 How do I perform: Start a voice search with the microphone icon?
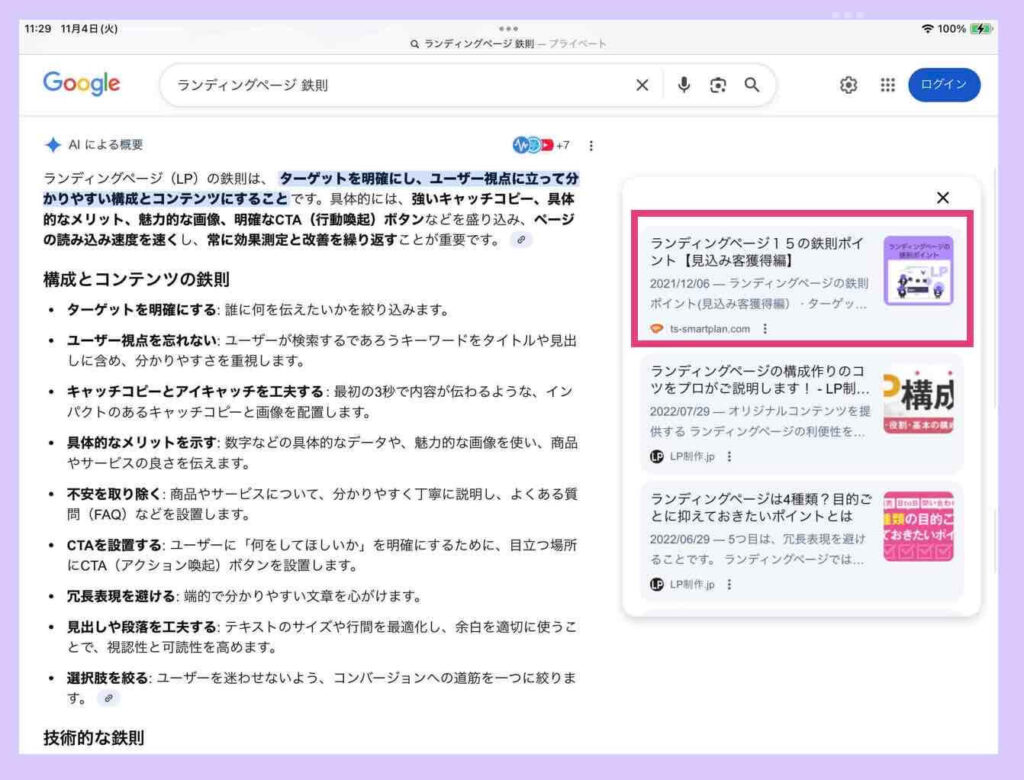pyautogui.click(x=684, y=85)
